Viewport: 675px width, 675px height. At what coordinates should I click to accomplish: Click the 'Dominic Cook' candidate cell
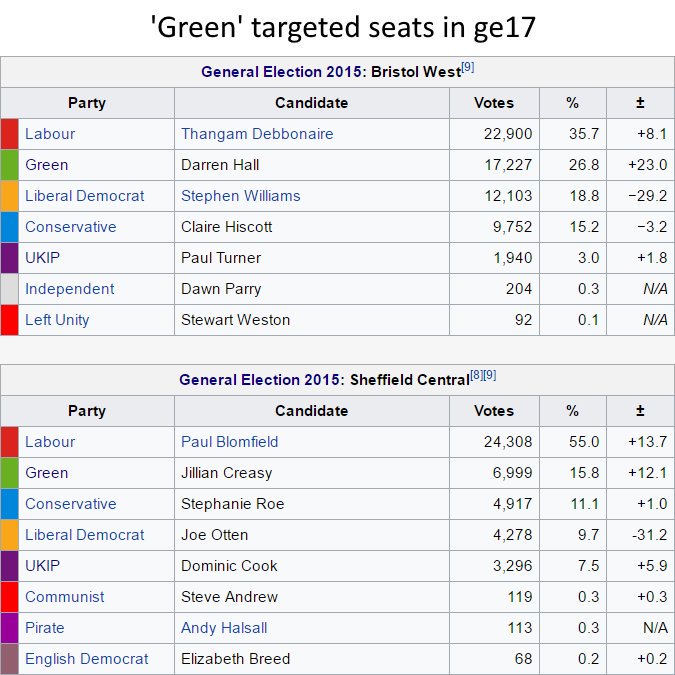[312, 566]
